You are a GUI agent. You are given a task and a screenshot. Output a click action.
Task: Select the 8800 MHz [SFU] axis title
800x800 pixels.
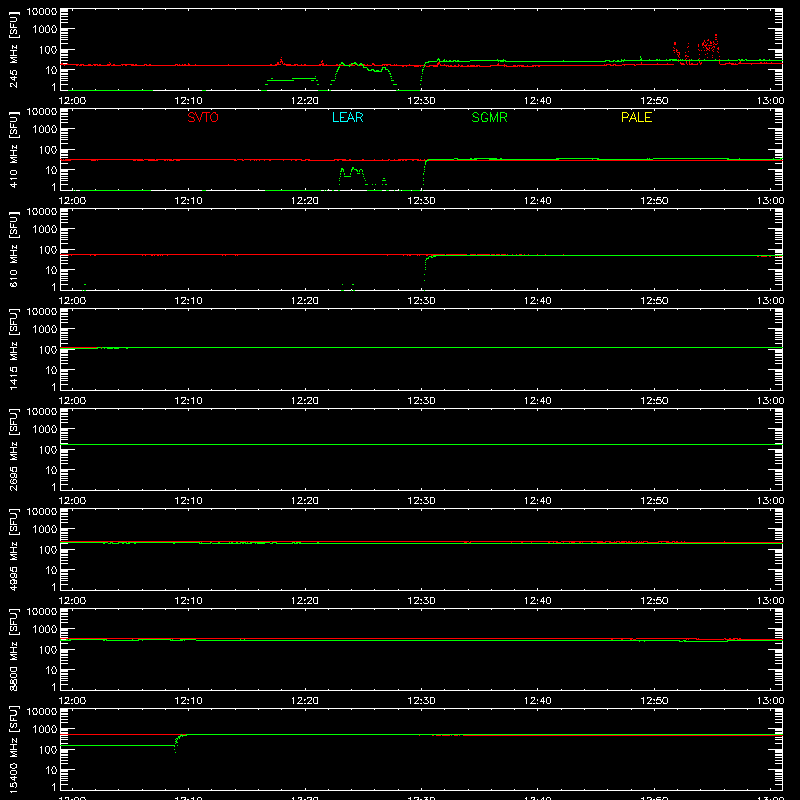coord(14,649)
